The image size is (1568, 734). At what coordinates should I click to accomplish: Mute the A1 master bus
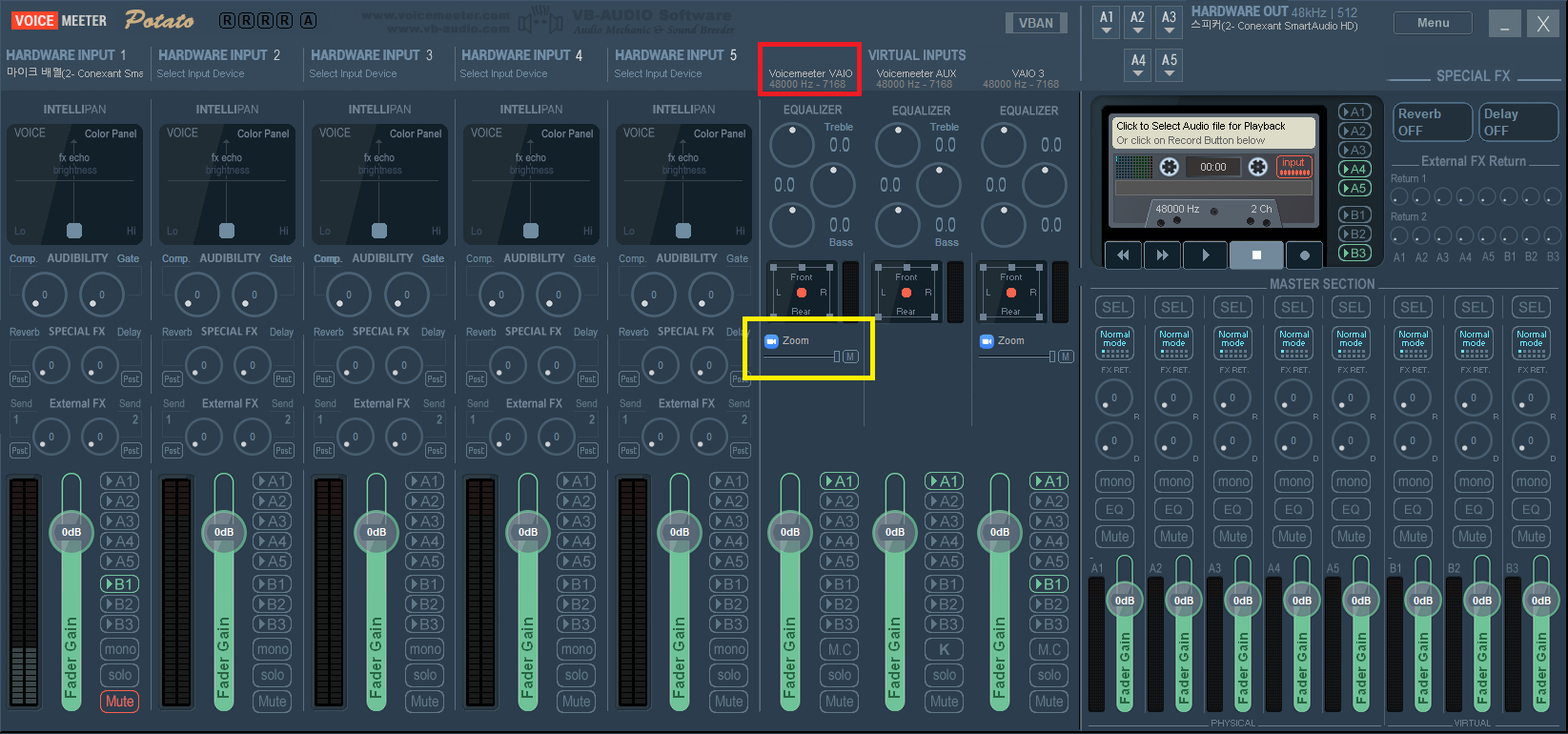tap(1114, 536)
